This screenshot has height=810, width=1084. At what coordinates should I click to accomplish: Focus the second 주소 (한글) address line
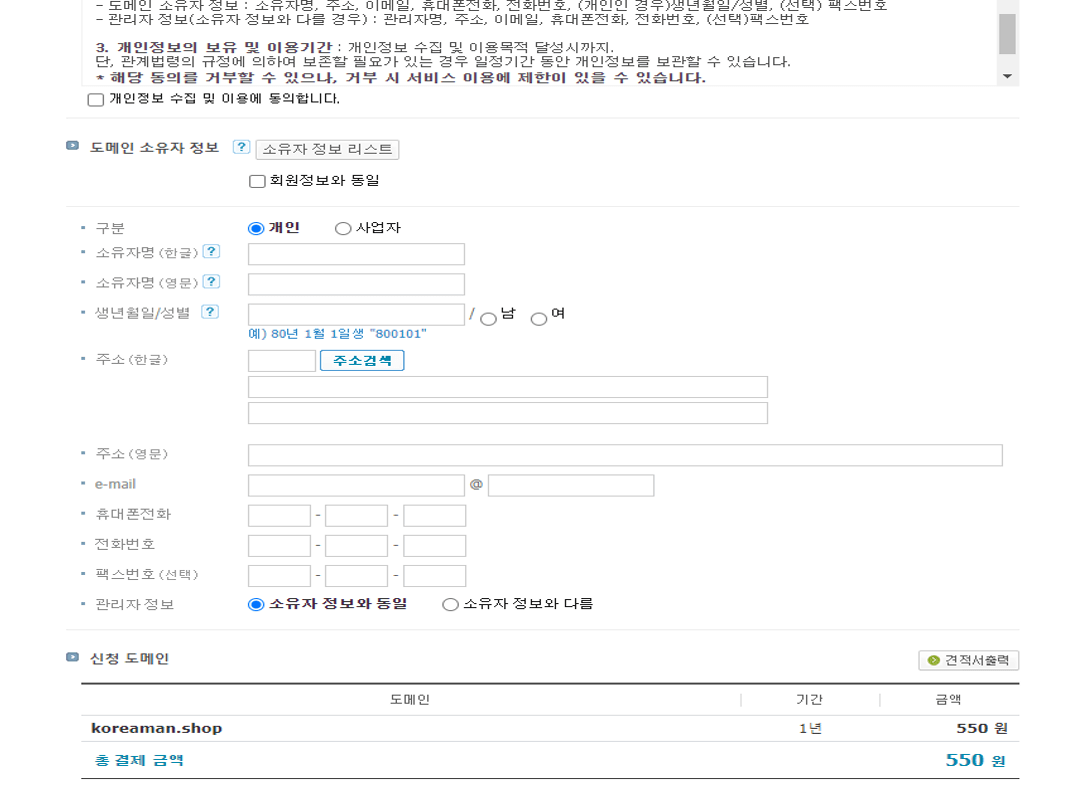point(507,413)
